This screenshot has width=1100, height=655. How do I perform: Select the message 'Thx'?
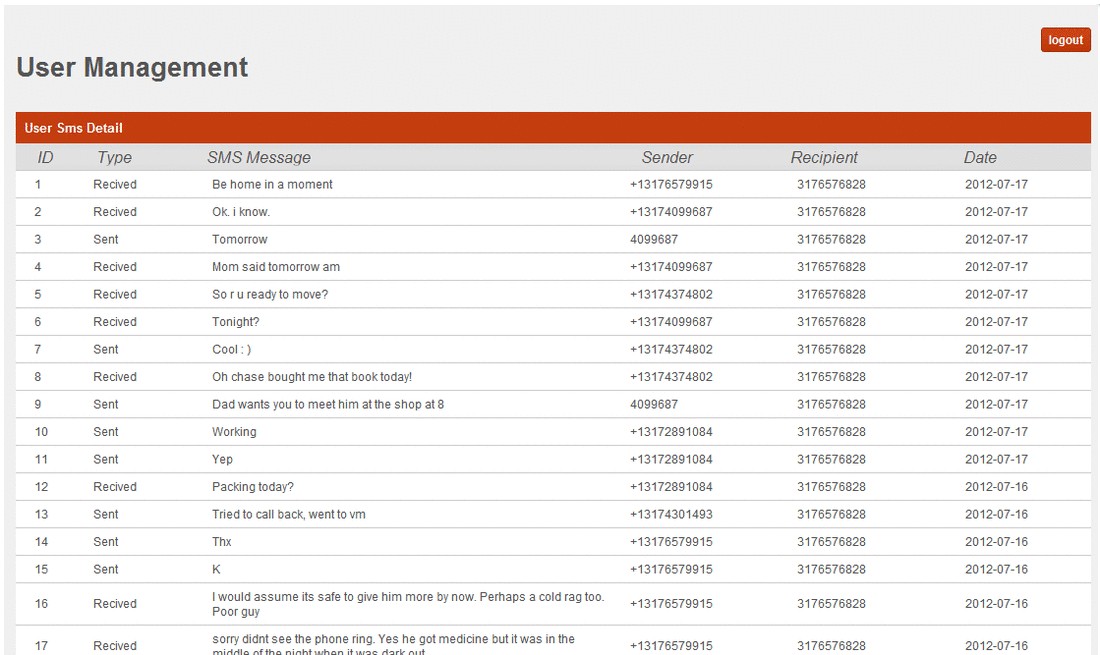pos(222,541)
